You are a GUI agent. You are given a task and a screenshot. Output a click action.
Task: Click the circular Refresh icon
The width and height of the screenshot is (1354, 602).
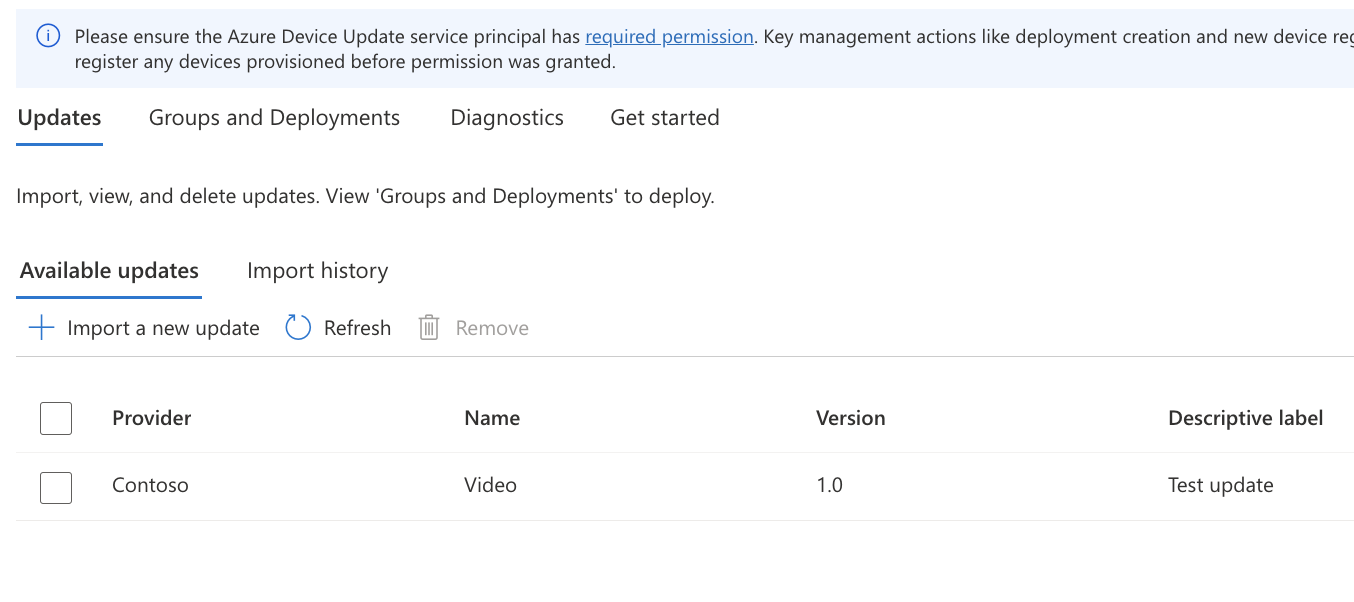coord(298,328)
